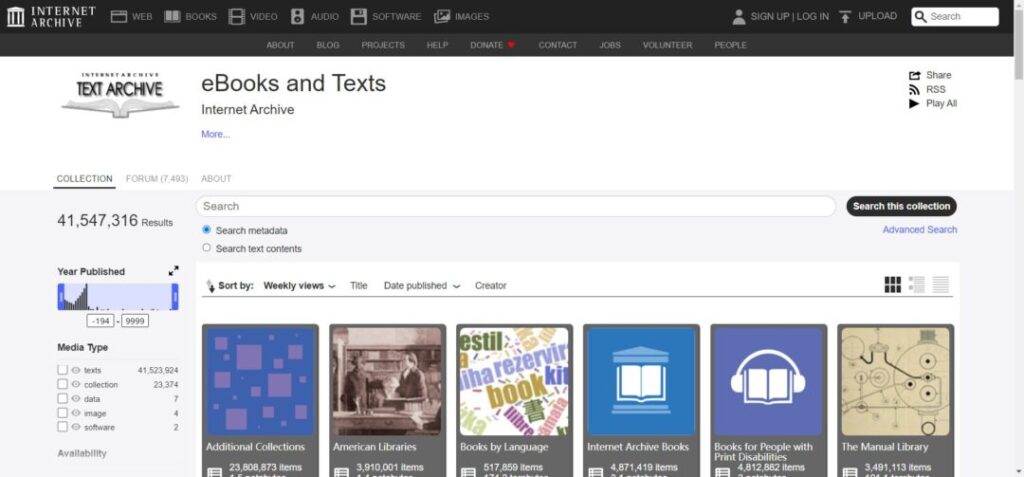Screen dimensions: 1024x477
Task: Open the collection About tab
Action: pyautogui.click(x=216, y=178)
